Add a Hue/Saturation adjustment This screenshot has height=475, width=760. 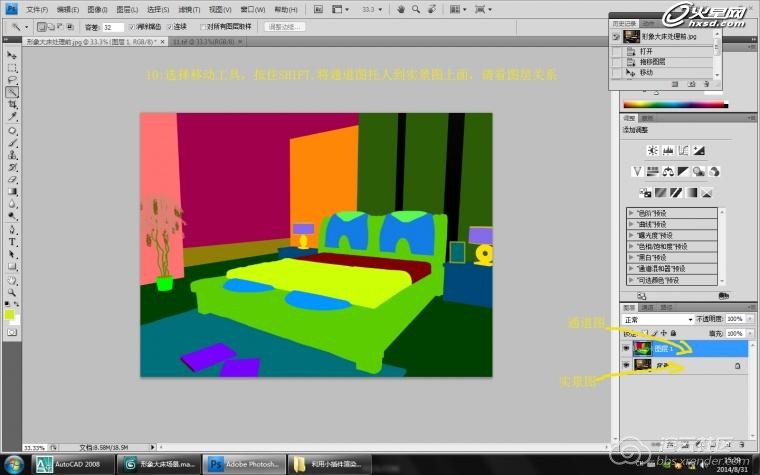[652, 171]
